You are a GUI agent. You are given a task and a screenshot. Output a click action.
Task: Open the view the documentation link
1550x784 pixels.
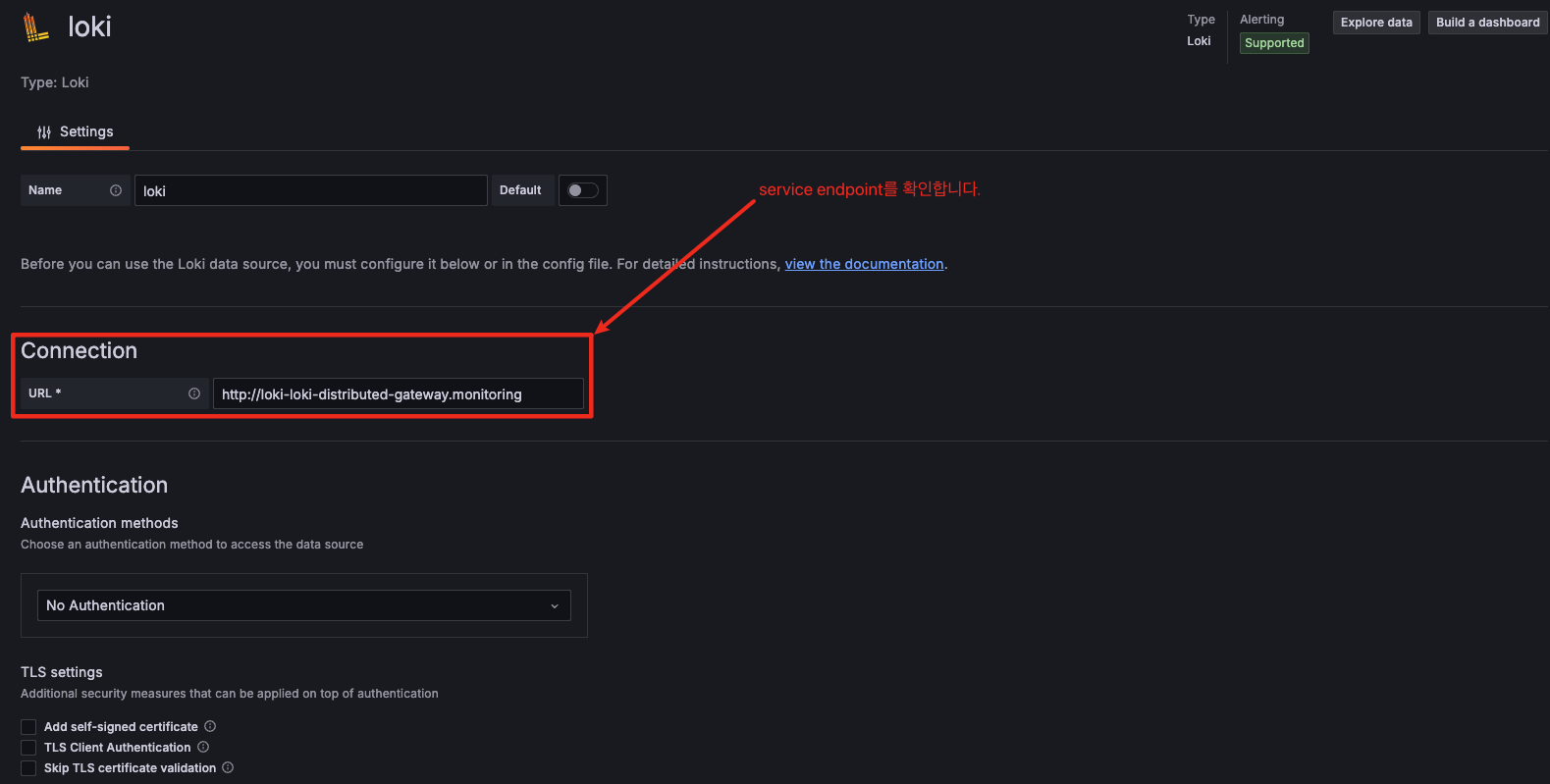coord(864,264)
